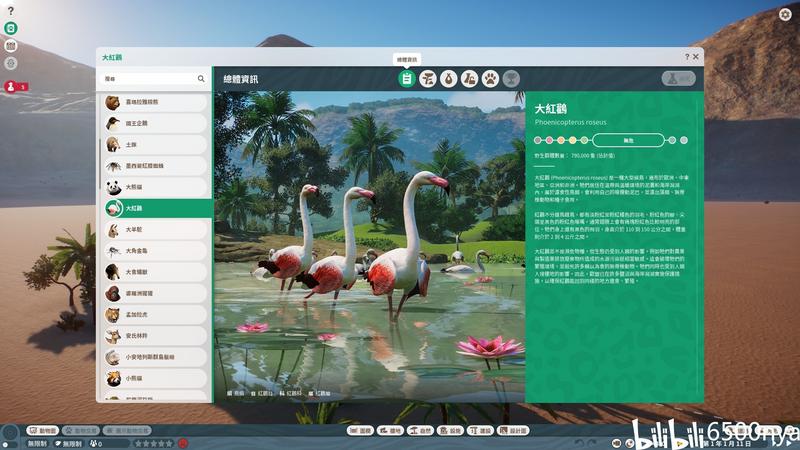The image size is (800, 450).
Task: Switch to the habitat tree-branch tab icon
Action: 428,79
